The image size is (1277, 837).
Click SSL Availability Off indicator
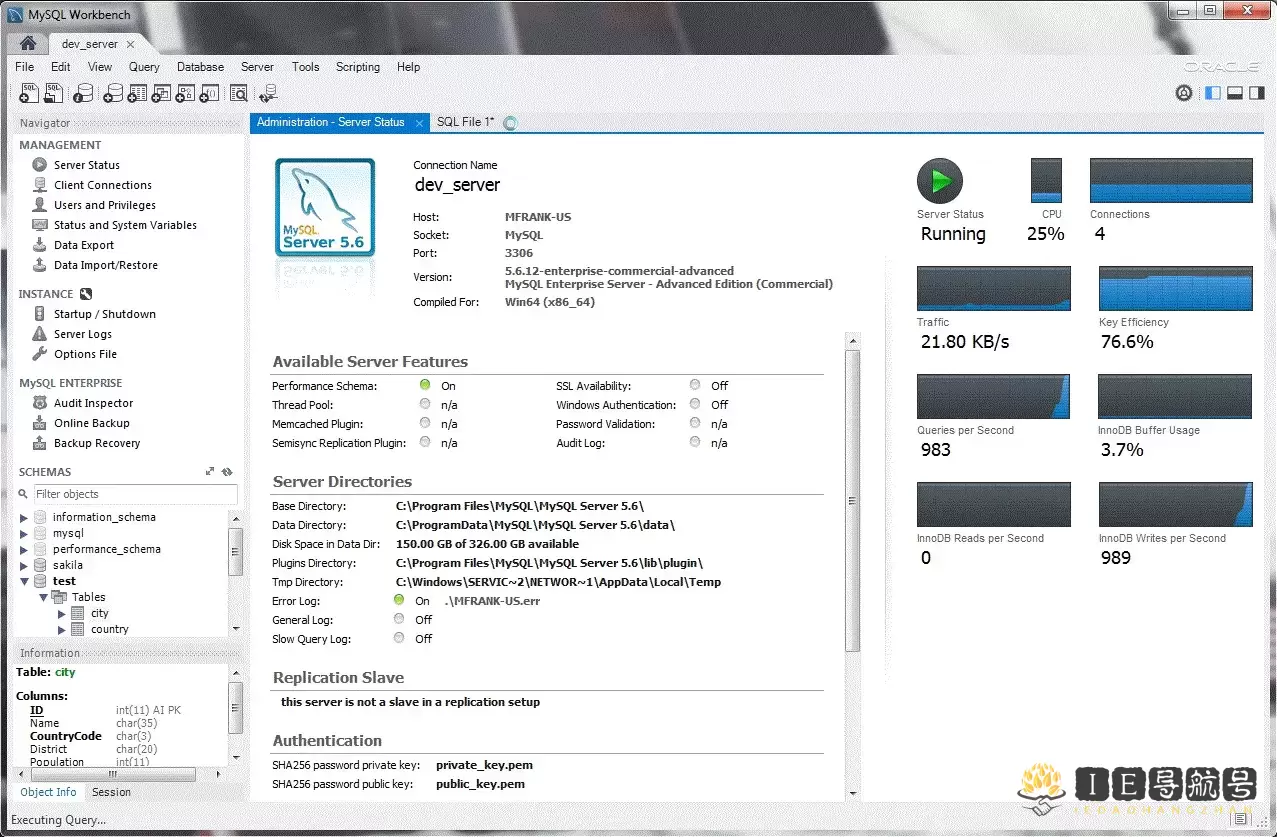695,385
